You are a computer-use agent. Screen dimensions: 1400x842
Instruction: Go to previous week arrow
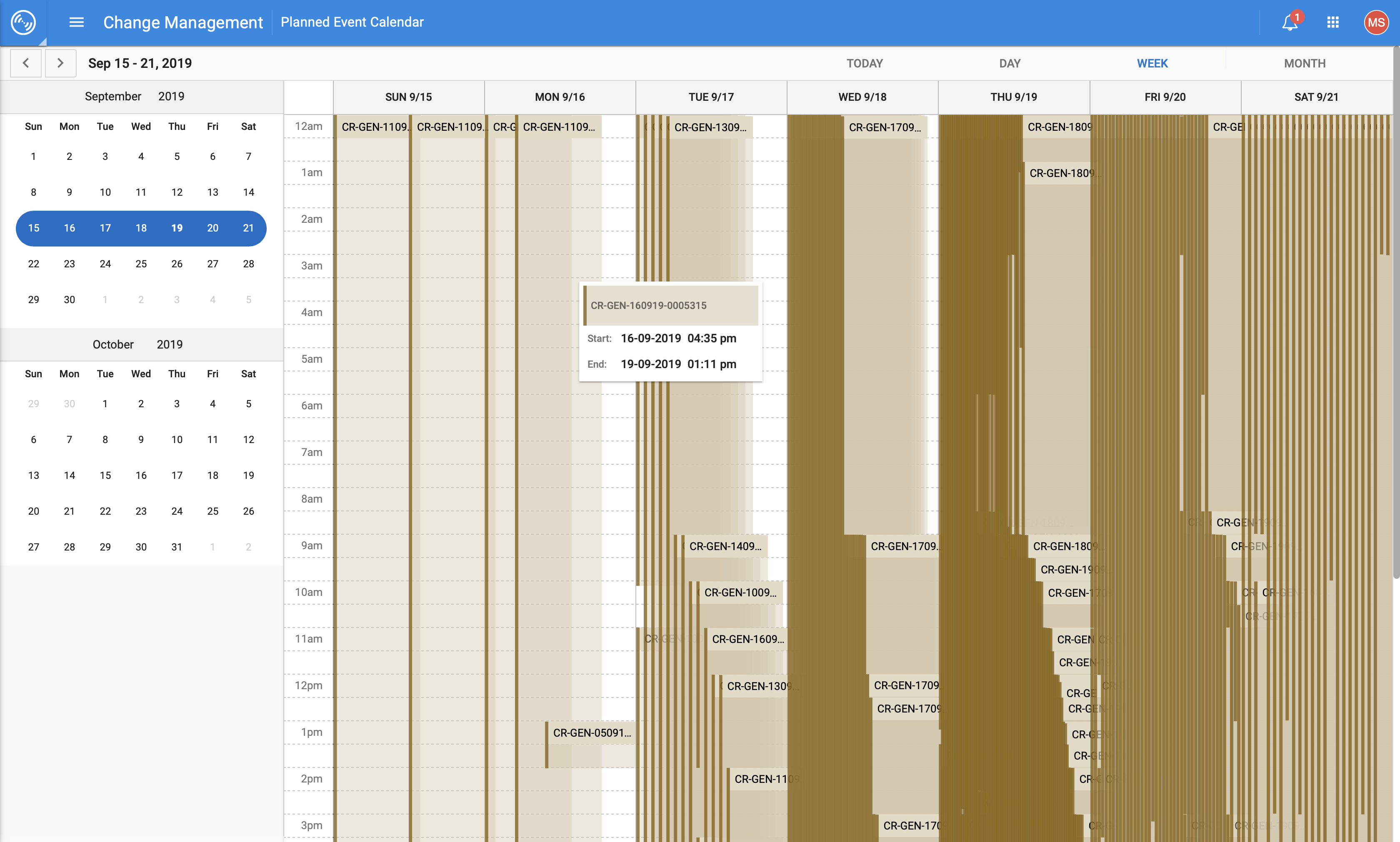click(25, 63)
